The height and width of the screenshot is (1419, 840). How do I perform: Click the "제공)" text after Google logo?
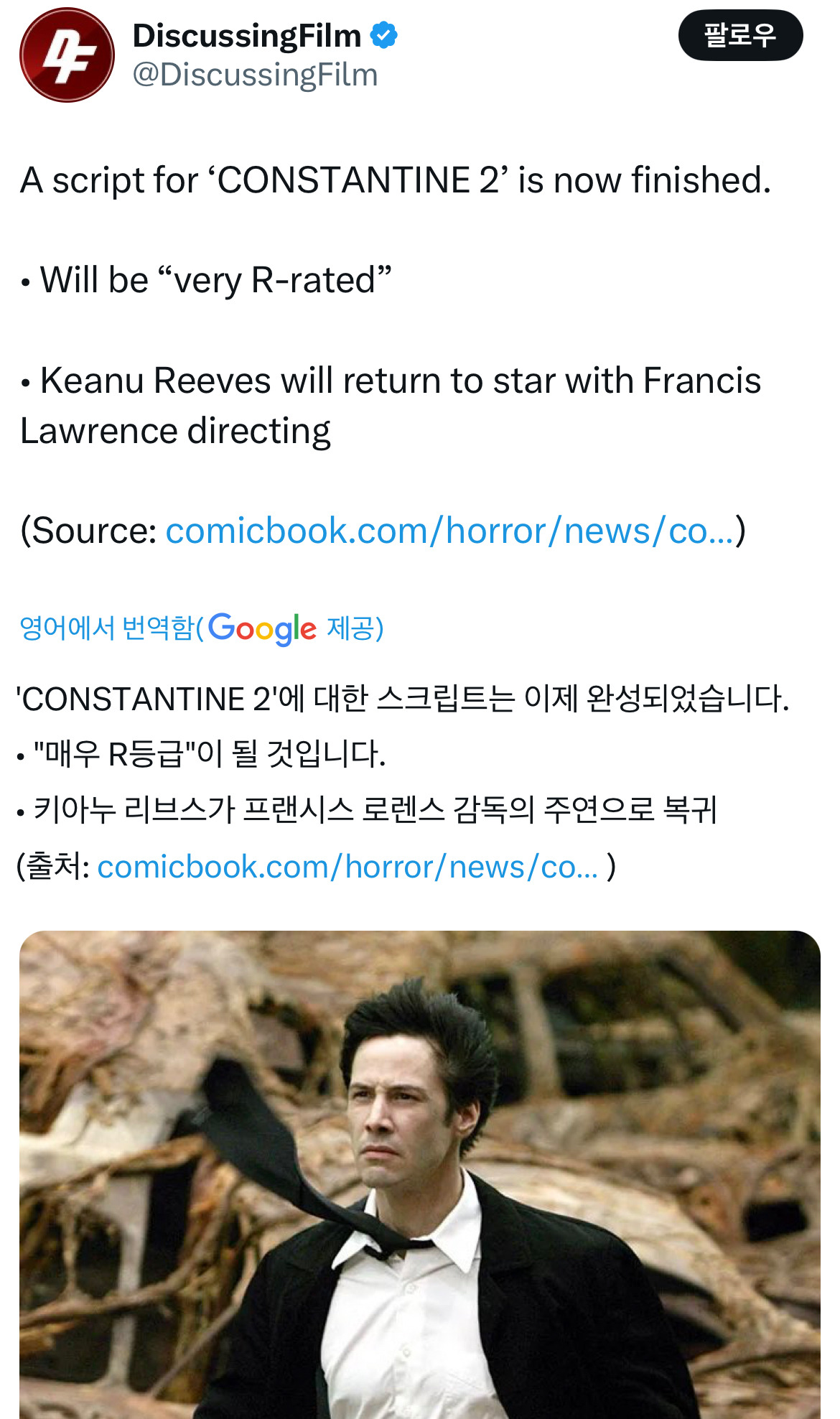[x=355, y=628]
